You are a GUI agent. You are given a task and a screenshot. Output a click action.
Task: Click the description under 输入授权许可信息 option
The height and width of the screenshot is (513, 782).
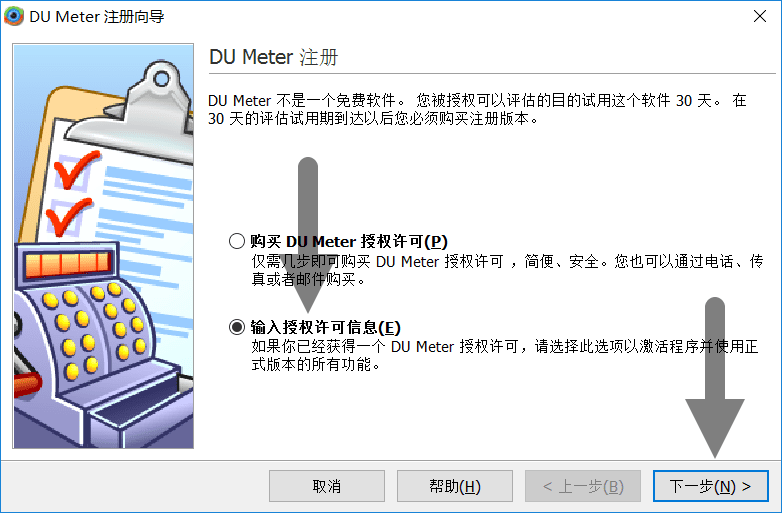coord(504,355)
